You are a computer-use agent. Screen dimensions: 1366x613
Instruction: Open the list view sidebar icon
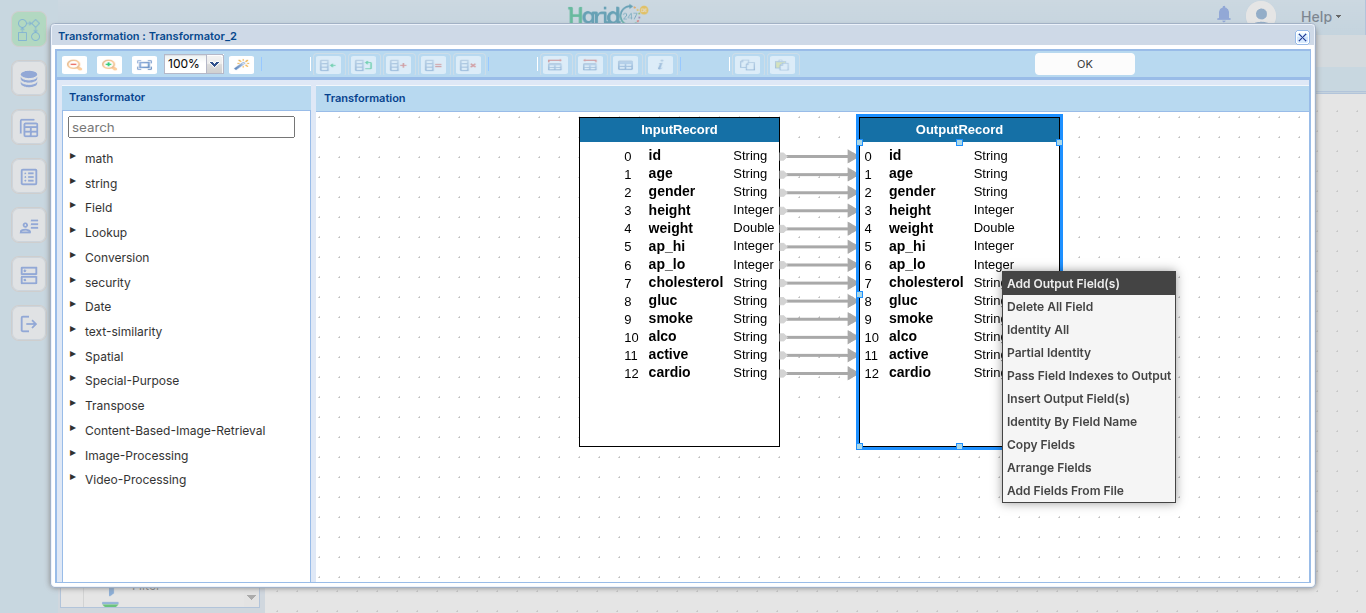point(29,177)
